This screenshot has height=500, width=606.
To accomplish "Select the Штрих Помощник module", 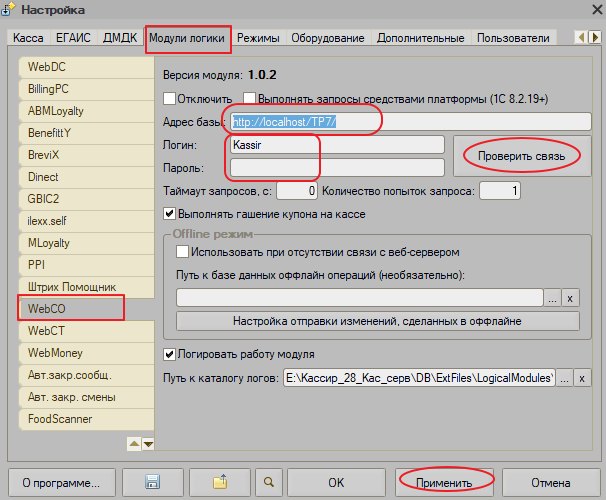I will point(86,287).
